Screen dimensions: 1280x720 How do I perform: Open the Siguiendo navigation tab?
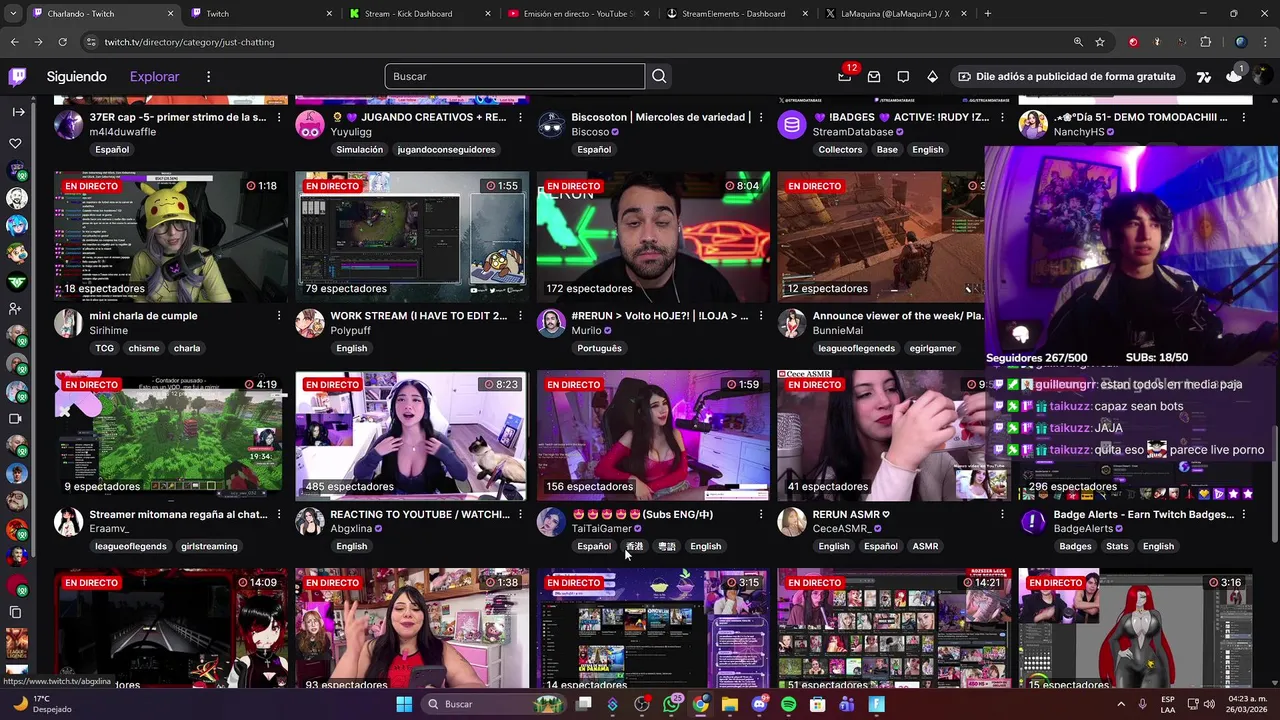[76, 77]
